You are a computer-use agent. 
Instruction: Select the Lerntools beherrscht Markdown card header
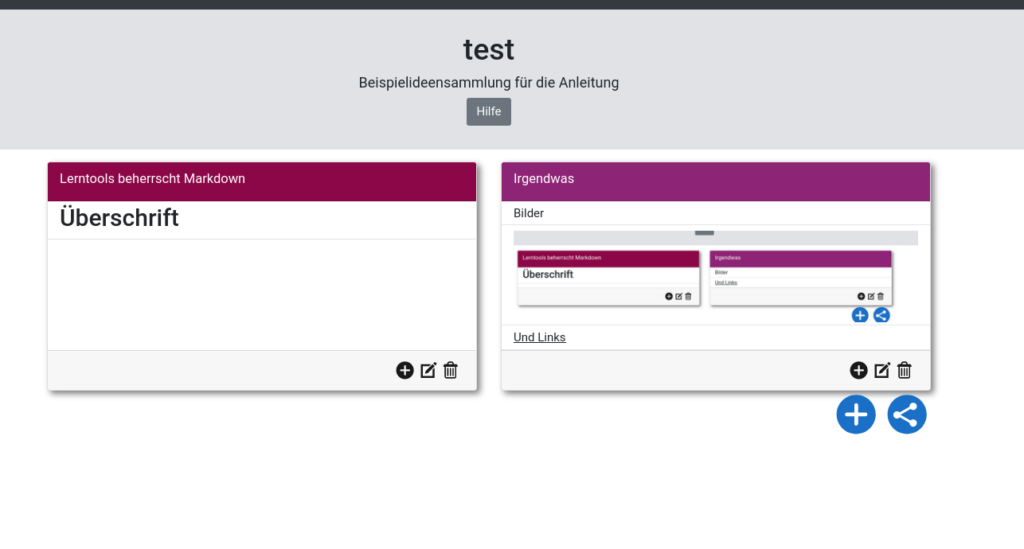(262, 180)
